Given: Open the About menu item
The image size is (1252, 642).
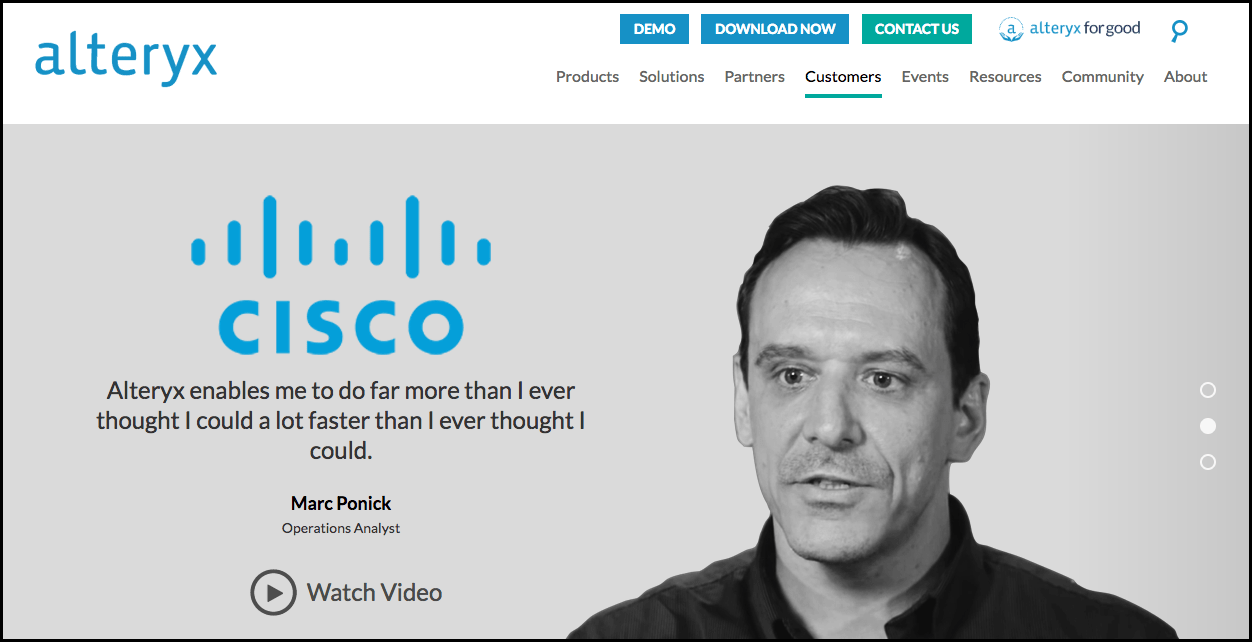Looking at the screenshot, I should 1186,77.
